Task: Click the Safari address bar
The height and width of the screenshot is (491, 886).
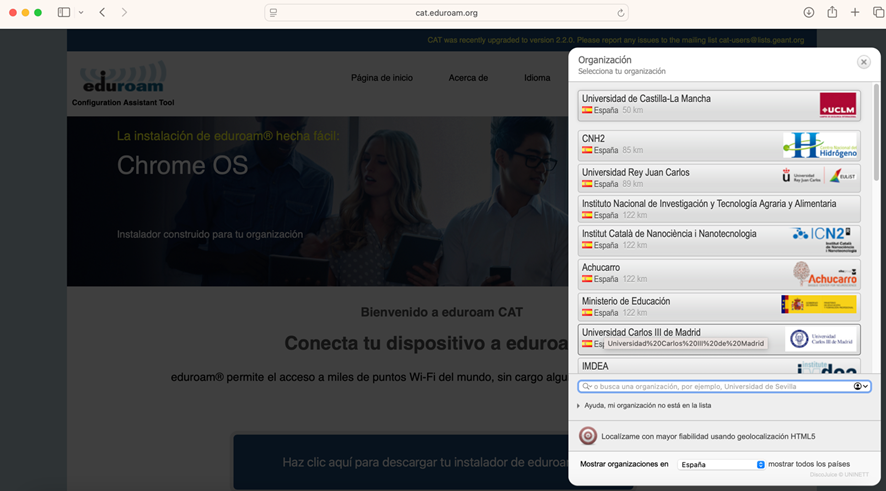Action: (x=446, y=13)
